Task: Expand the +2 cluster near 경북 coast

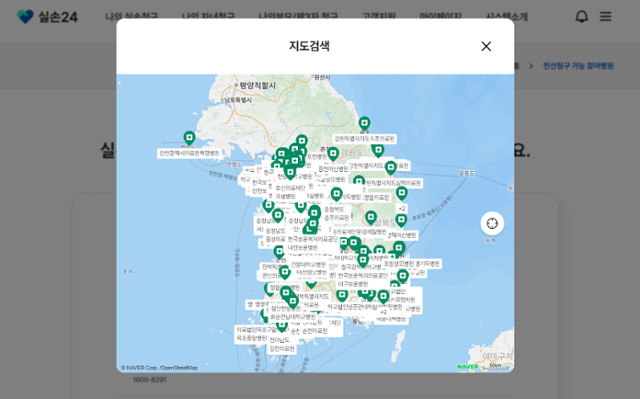Action: click(x=402, y=208)
